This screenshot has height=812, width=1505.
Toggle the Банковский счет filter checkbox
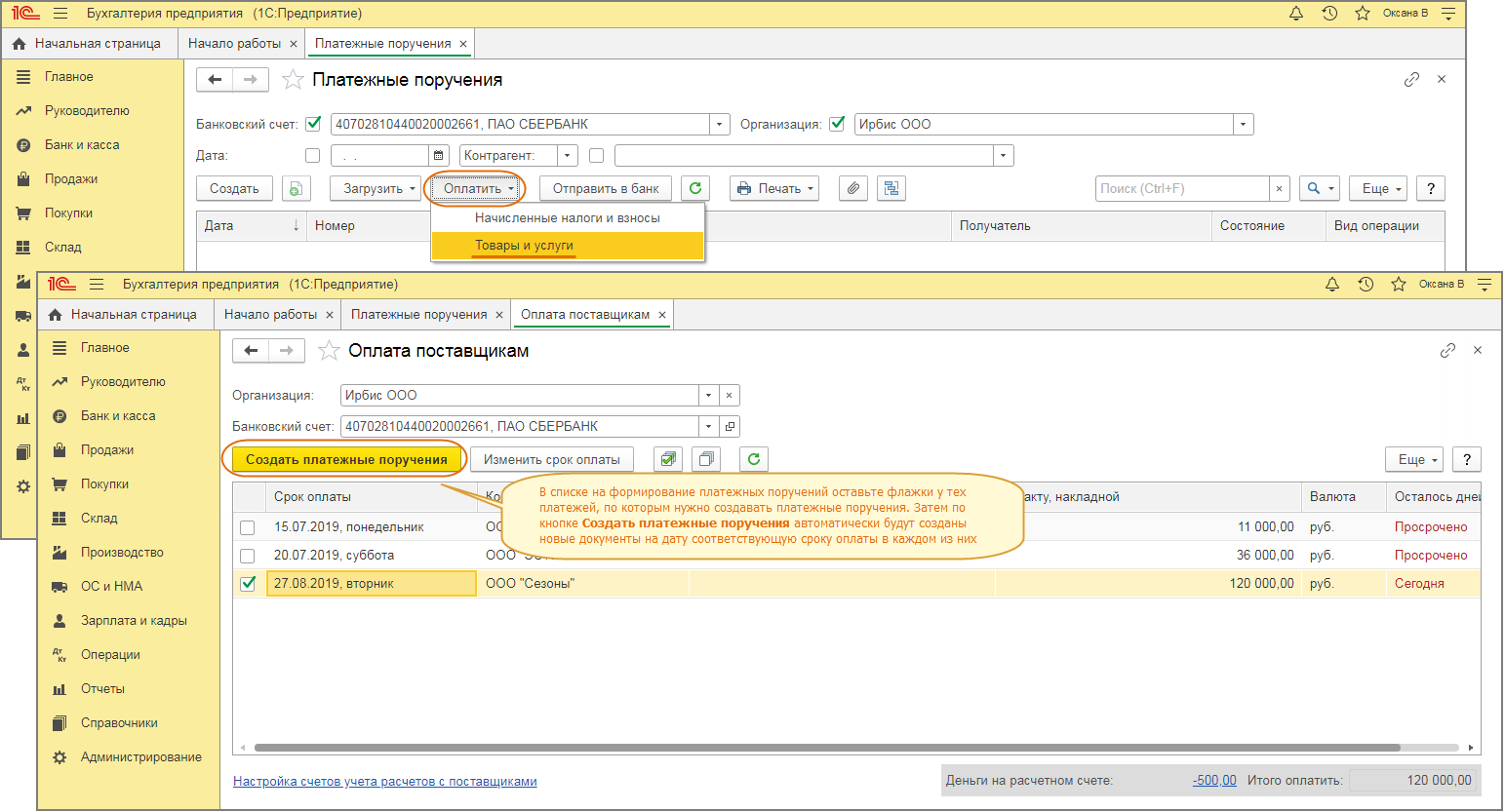[x=313, y=124]
